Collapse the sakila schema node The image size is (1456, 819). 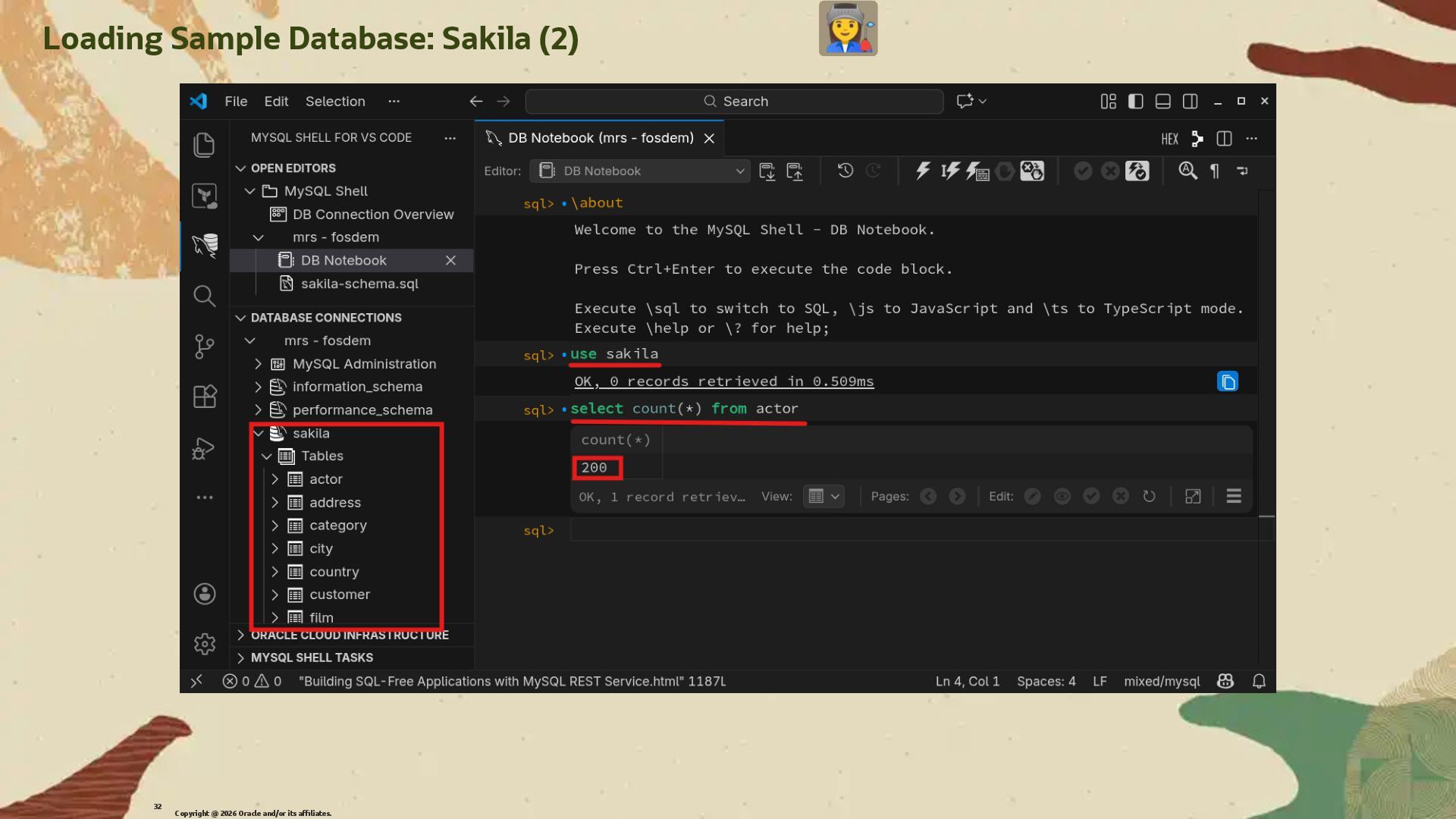pyautogui.click(x=259, y=433)
